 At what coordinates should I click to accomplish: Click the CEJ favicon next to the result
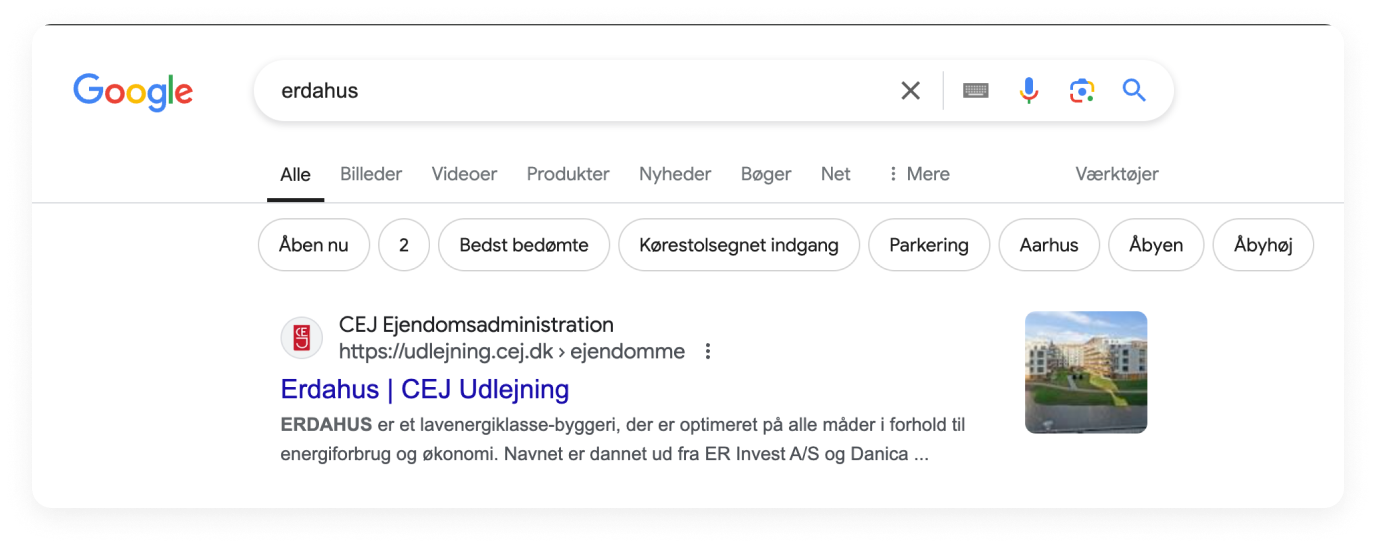pos(302,338)
